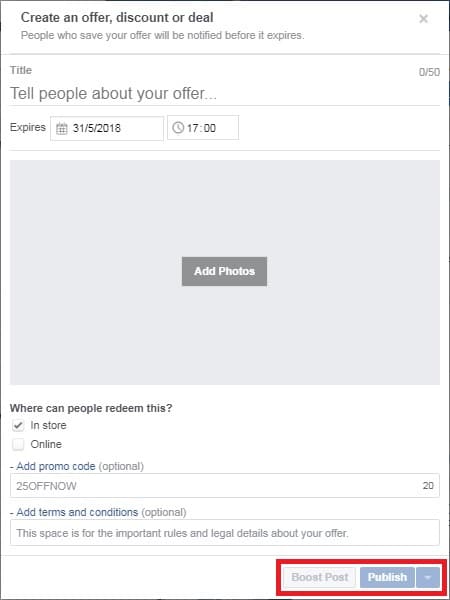450x600 pixels.
Task: Close the create offer dialog
Action: pos(423,19)
